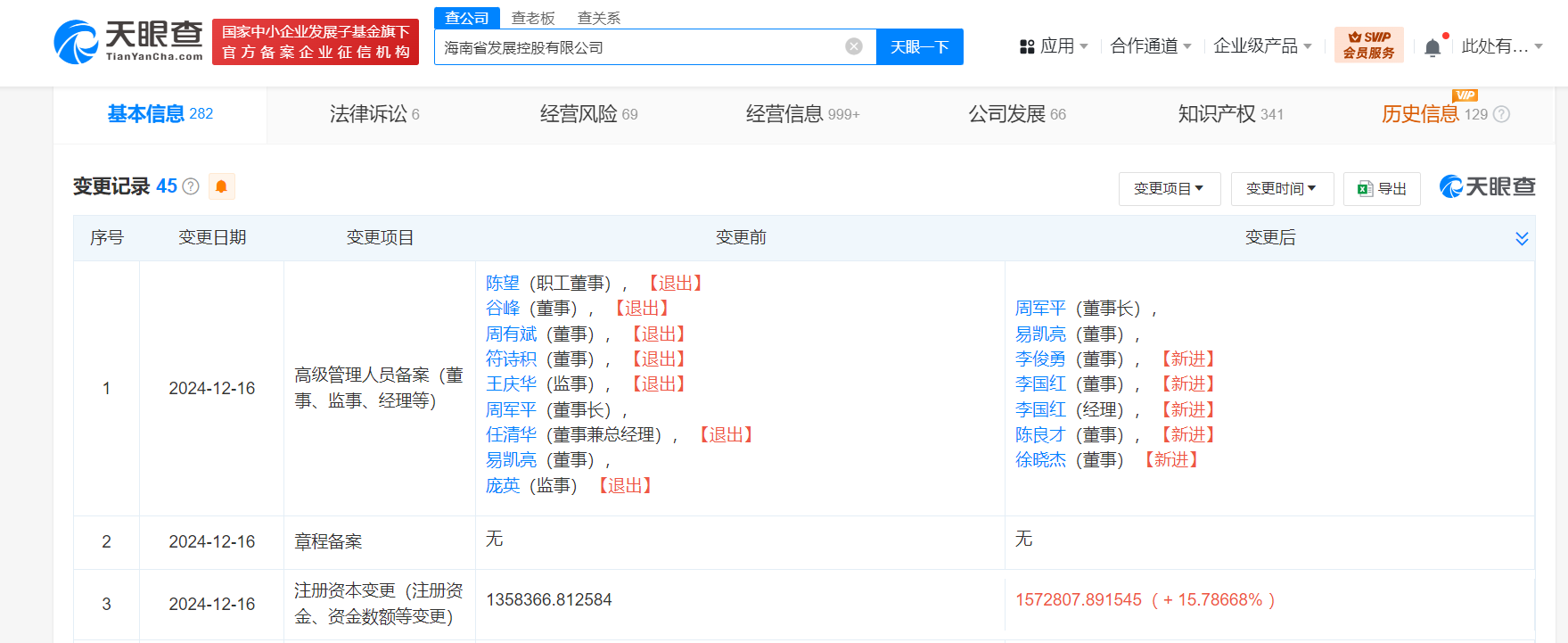
Task: Open 徐晓杰 person link
Action: 1040,459
